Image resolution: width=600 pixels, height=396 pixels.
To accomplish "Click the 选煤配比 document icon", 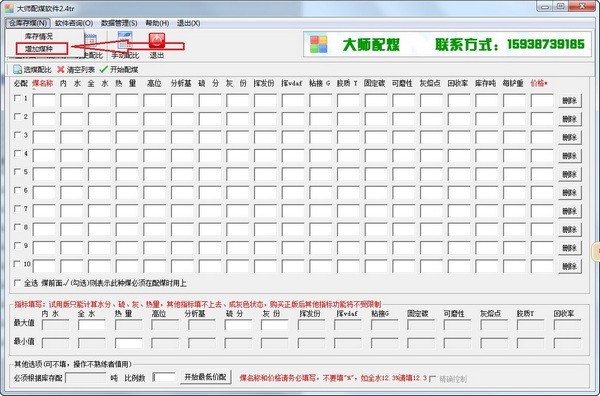I will click(18, 69).
